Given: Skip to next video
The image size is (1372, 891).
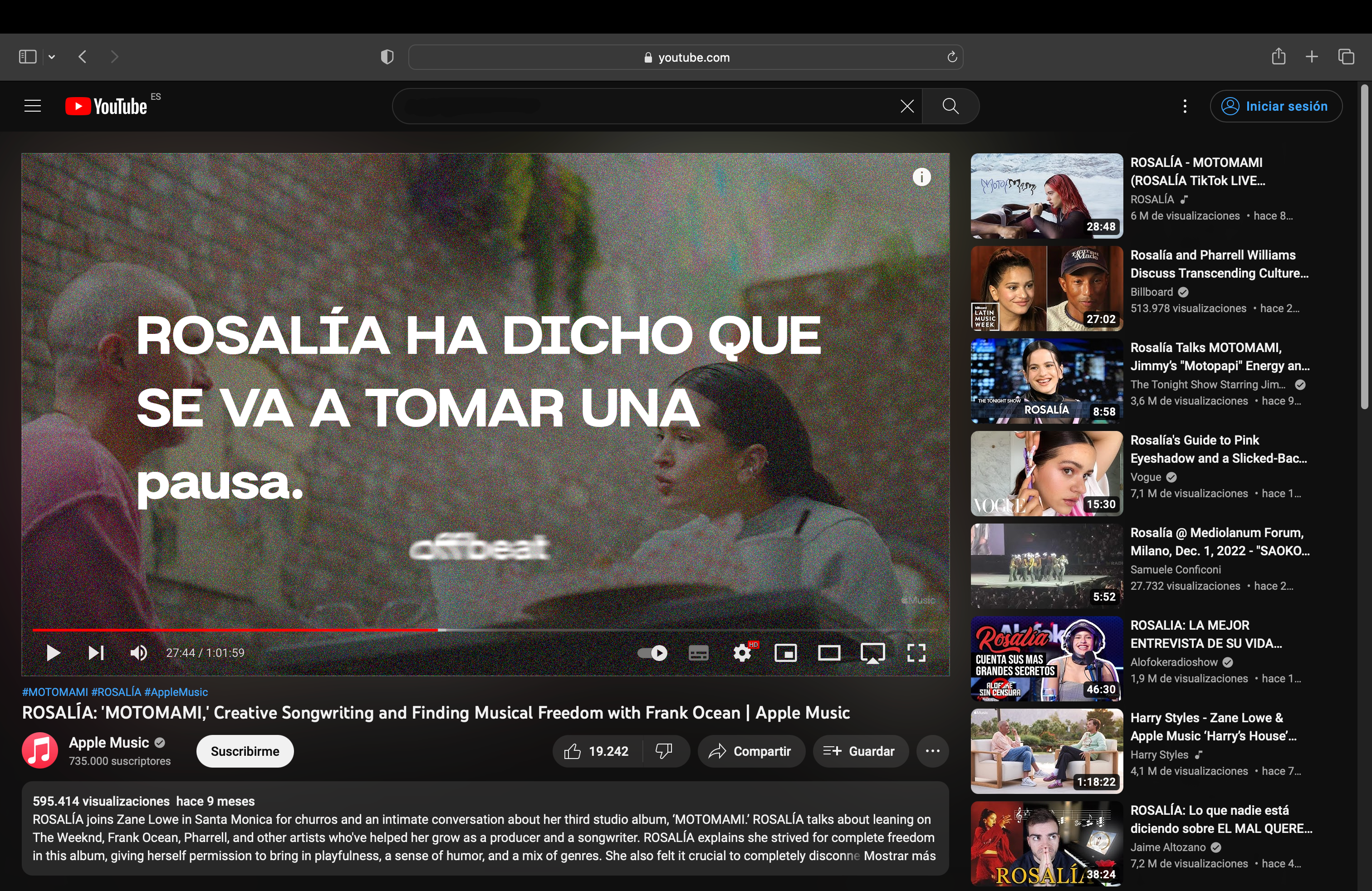Looking at the screenshot, I should (x=96, y=653).
